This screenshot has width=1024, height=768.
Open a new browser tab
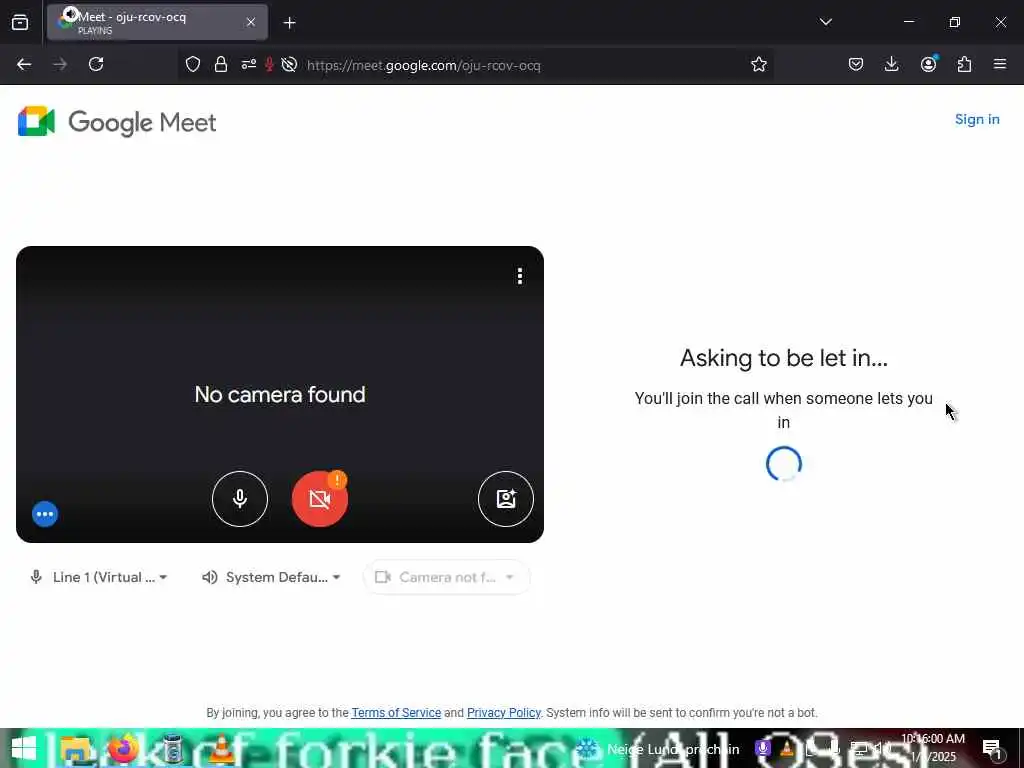tap(289, 23)
